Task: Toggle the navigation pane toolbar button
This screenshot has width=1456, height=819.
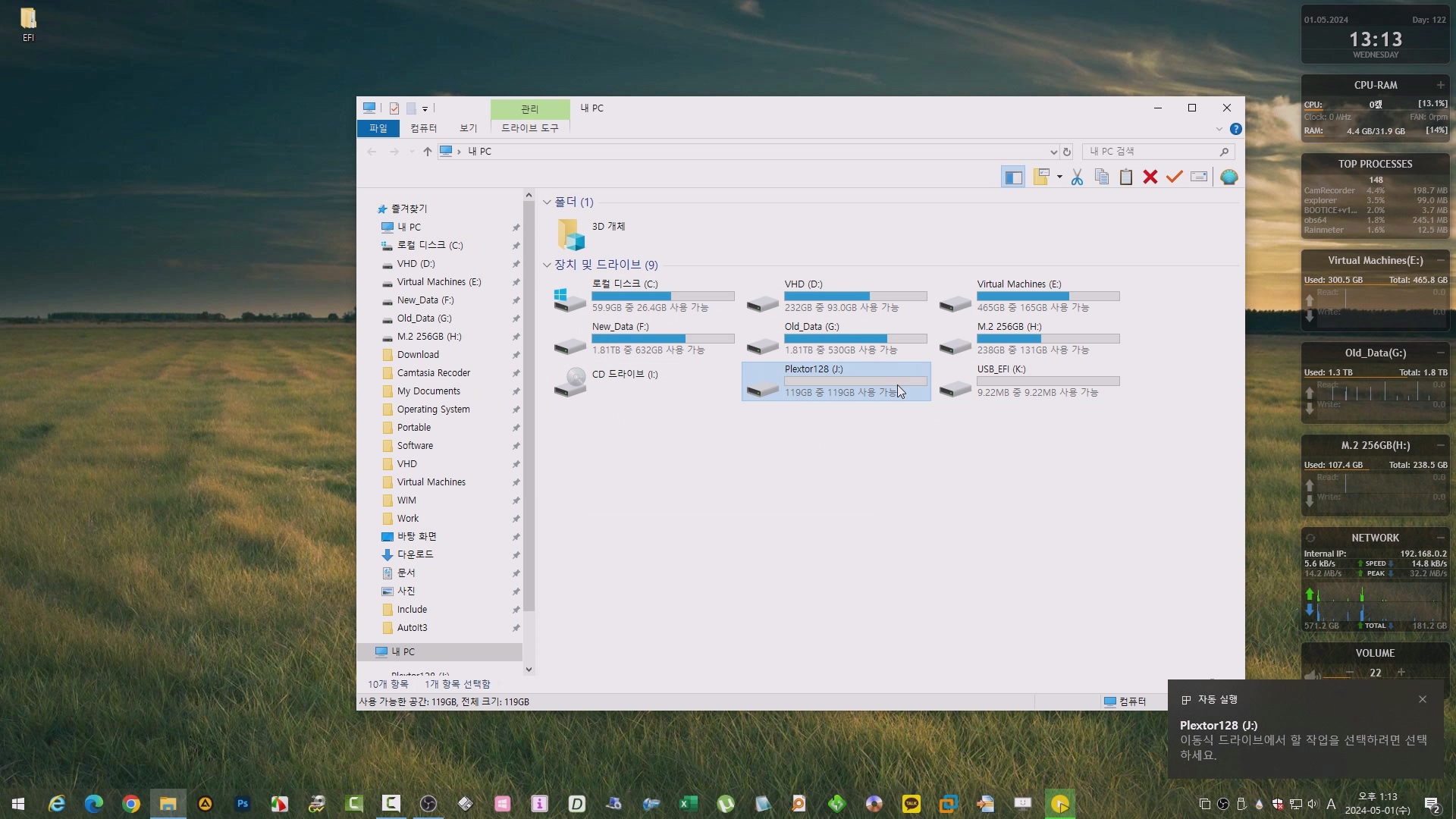Action: pos(1013,177)
